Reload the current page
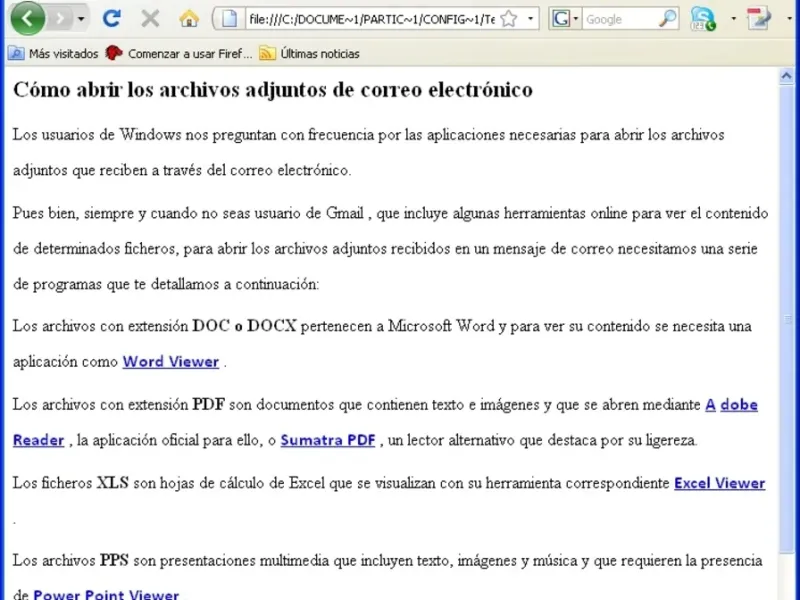 tap(111, 19)
